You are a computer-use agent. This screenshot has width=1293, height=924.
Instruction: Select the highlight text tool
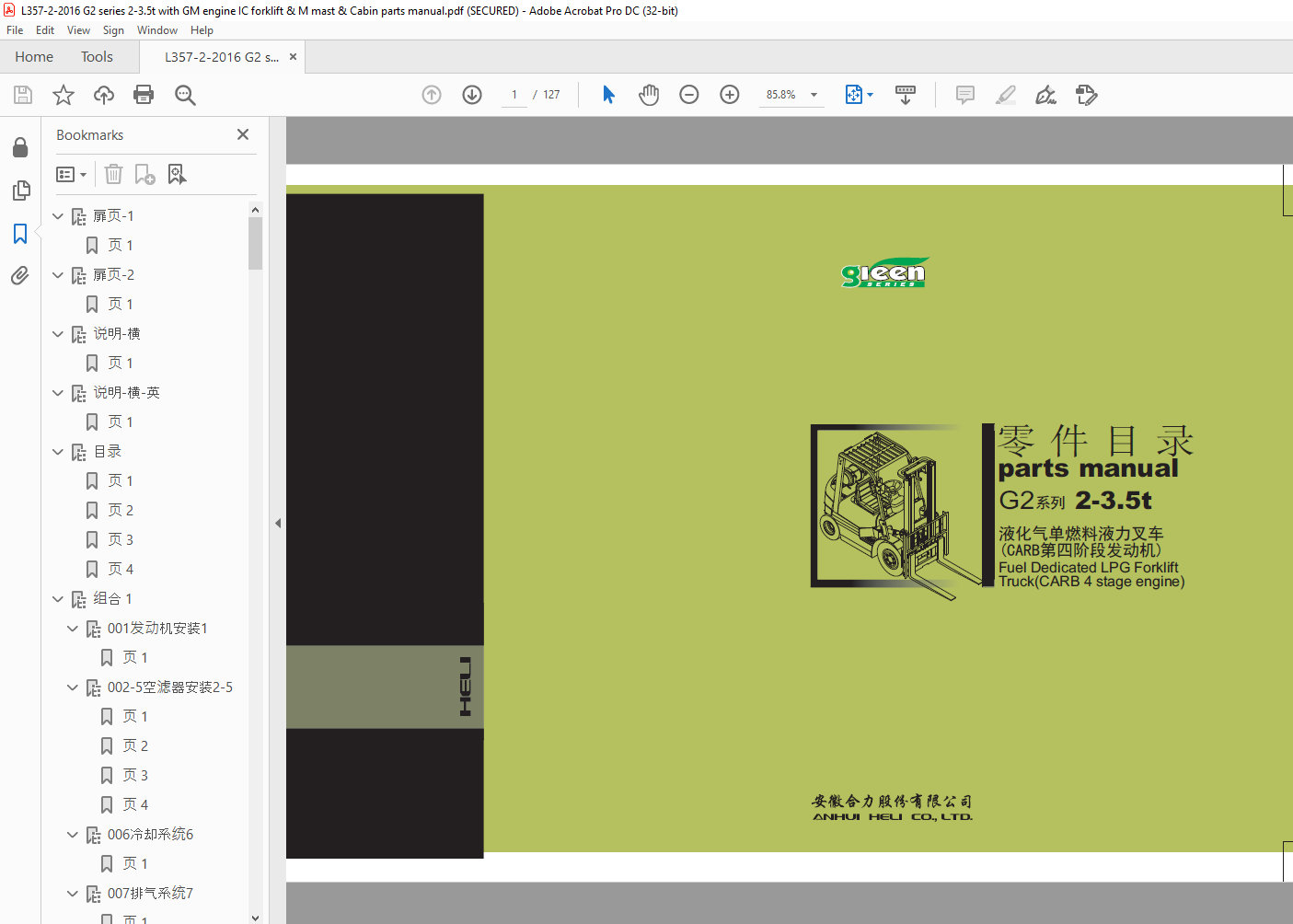point(1006,95)
